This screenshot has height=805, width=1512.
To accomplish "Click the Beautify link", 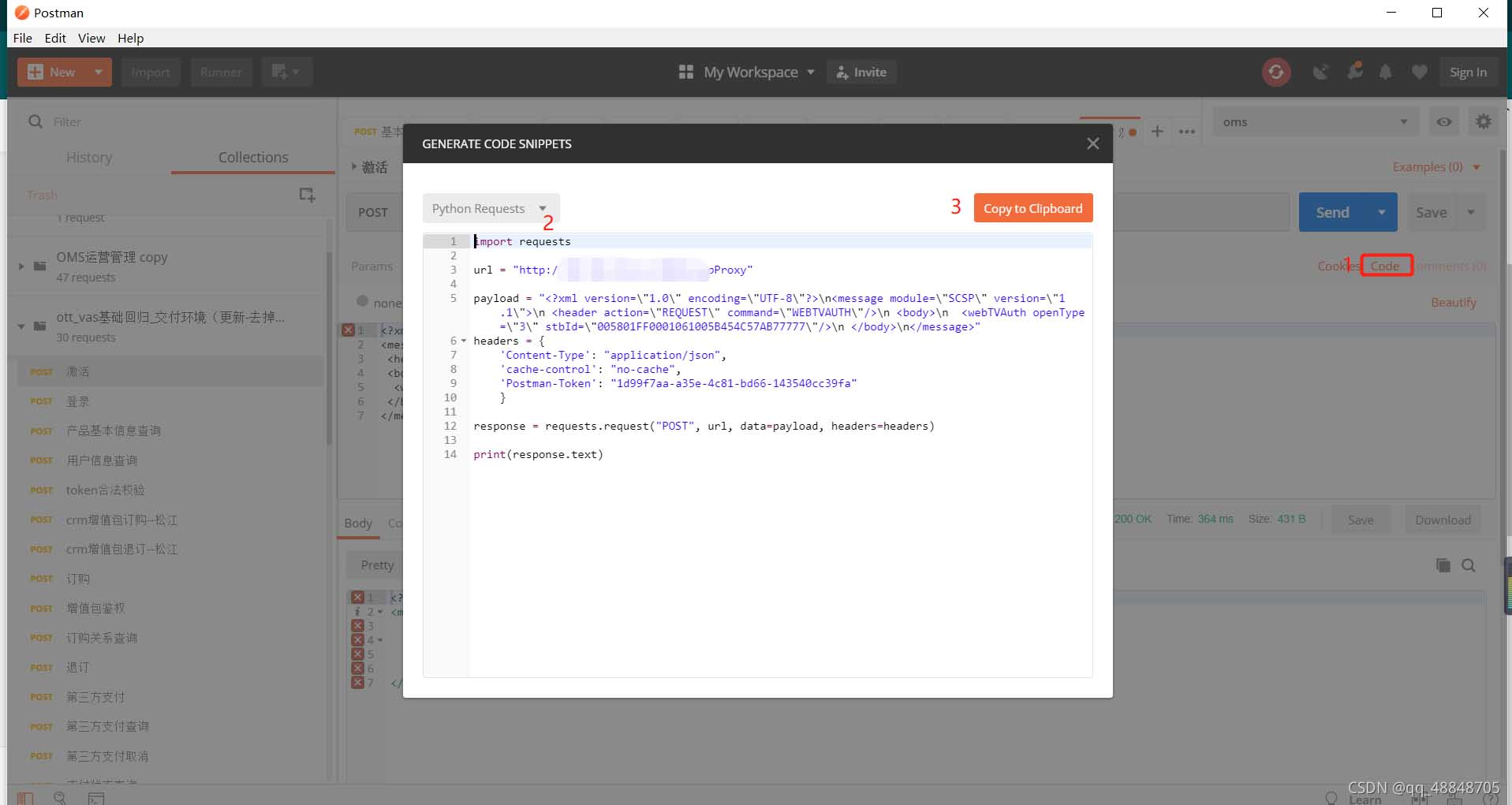I will pyautogui.click(x=1454, y=303).
